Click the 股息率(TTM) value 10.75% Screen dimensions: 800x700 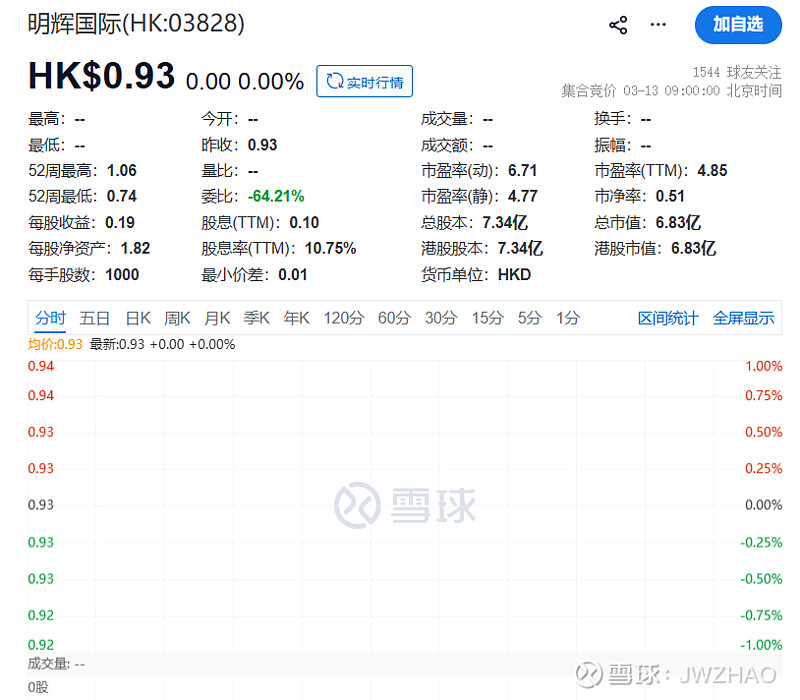(x=331, y=248)
